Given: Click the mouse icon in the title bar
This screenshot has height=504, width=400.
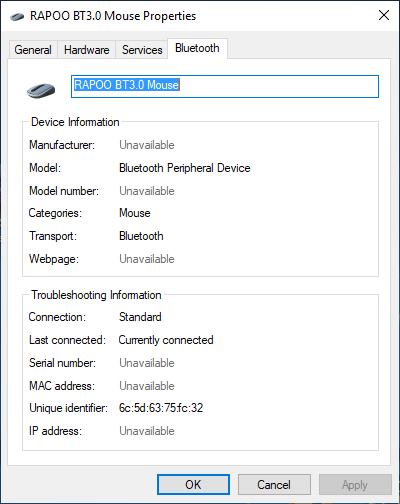Looking at the screenshot, I should coord(17,16).
